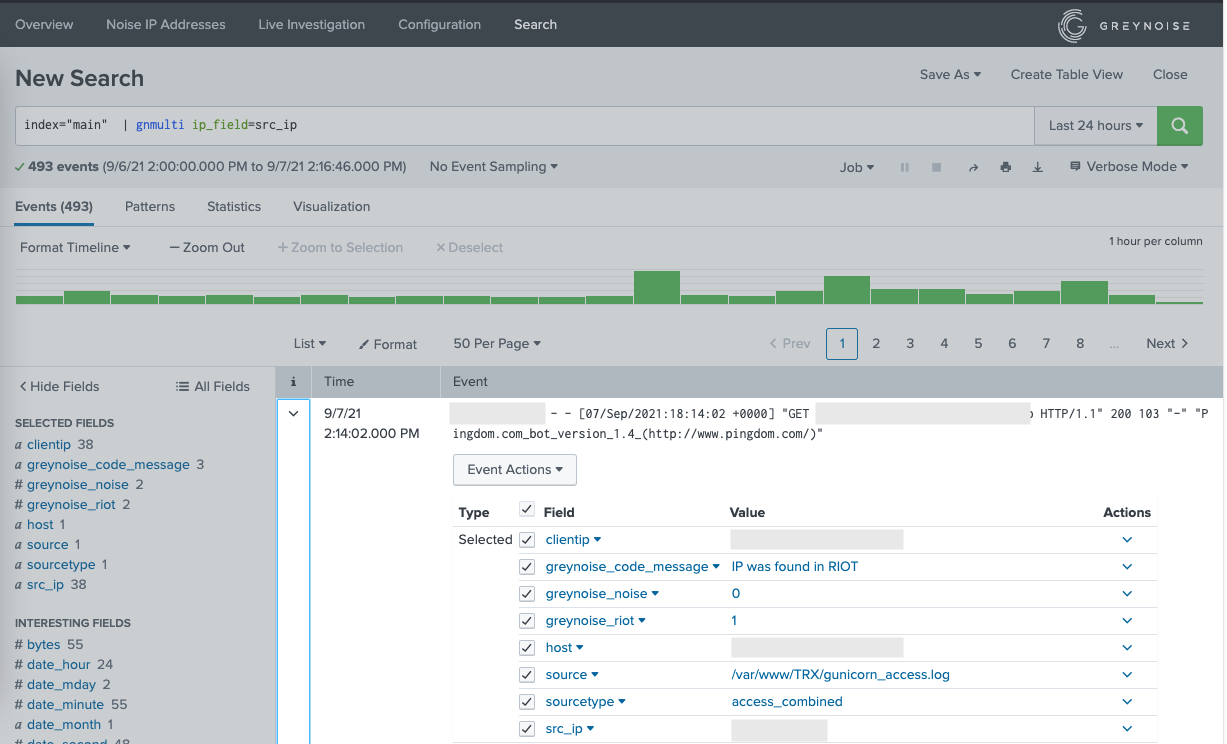Expand actions arrow for sourcetype row
Image resolution: width=1227 pixels, height=744 pixels.
coord(1127,701)
